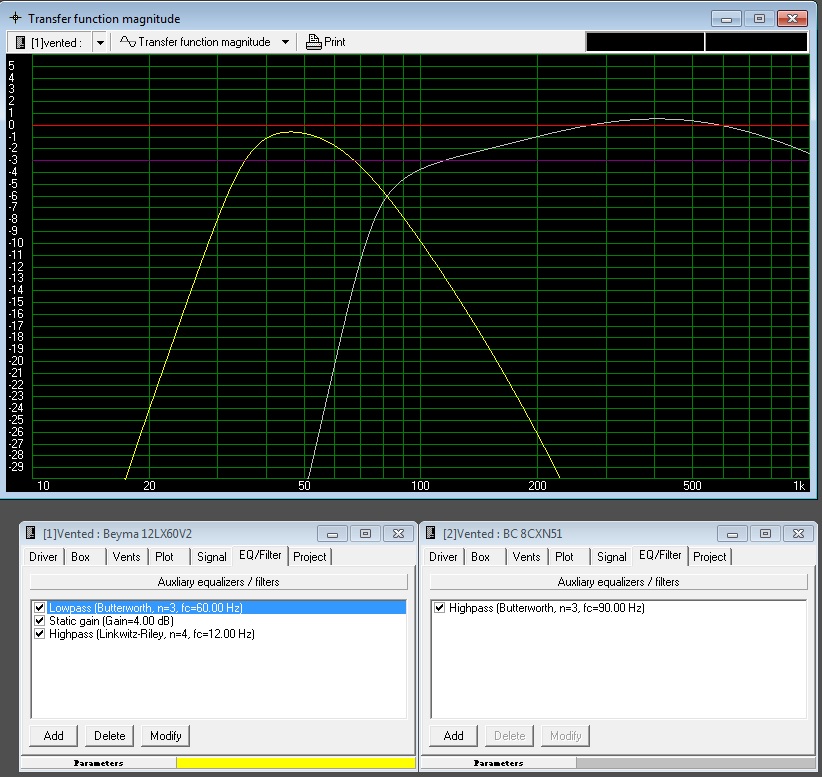Image resolution: width=822 pixels, height=777 pixels.
Task: Toggle the Static gain 4.00 dB checkbox
Action: pos(40,620)
